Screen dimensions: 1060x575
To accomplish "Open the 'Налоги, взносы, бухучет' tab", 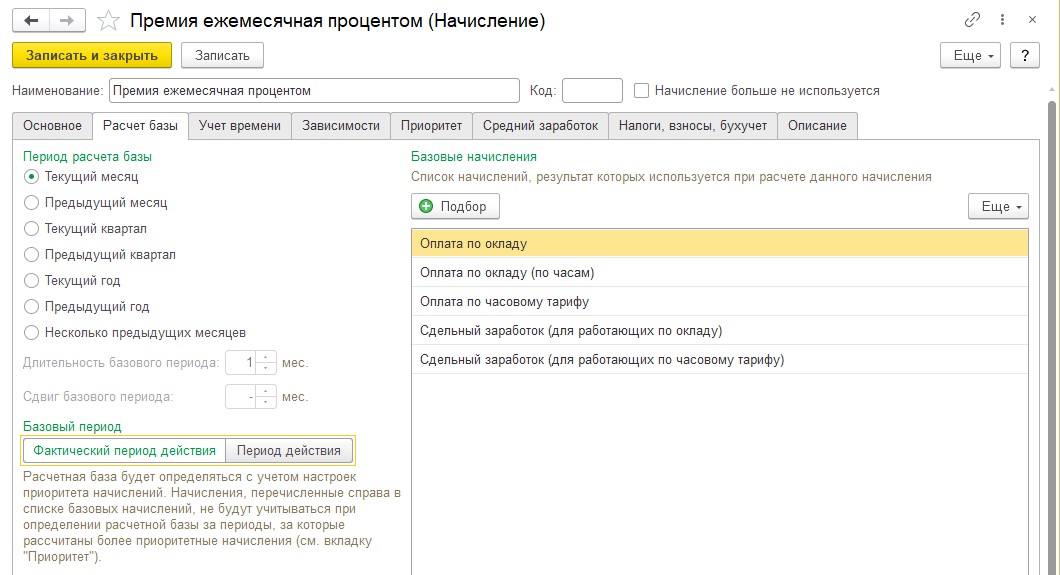I will 693,126.
